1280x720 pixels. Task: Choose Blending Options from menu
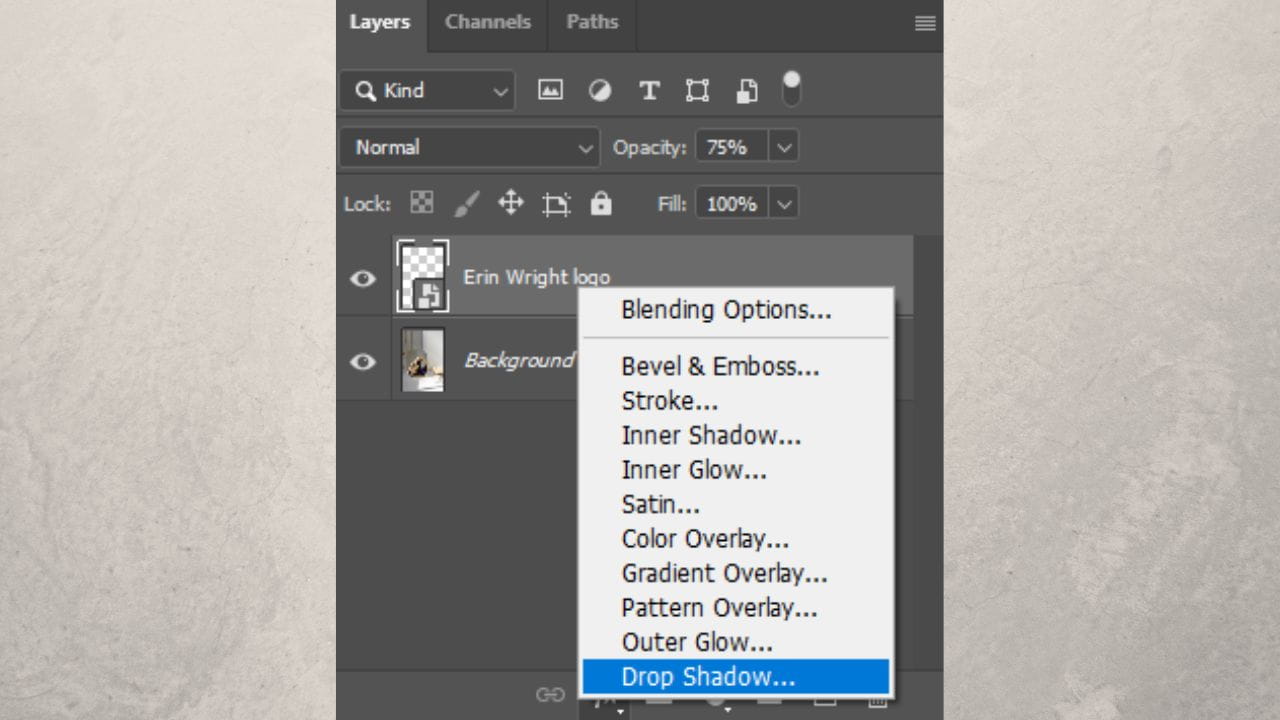[736, 310]
